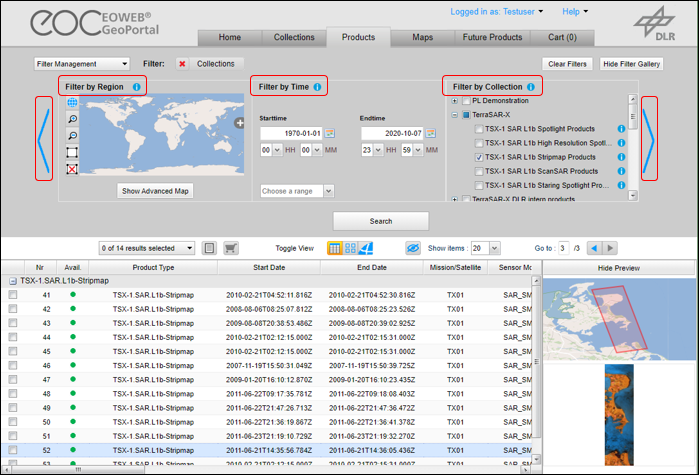Click the globe full-extent map icon
The height and width of the screenshot is (475, 699).
pyautogui.click(x=72, y=102)
